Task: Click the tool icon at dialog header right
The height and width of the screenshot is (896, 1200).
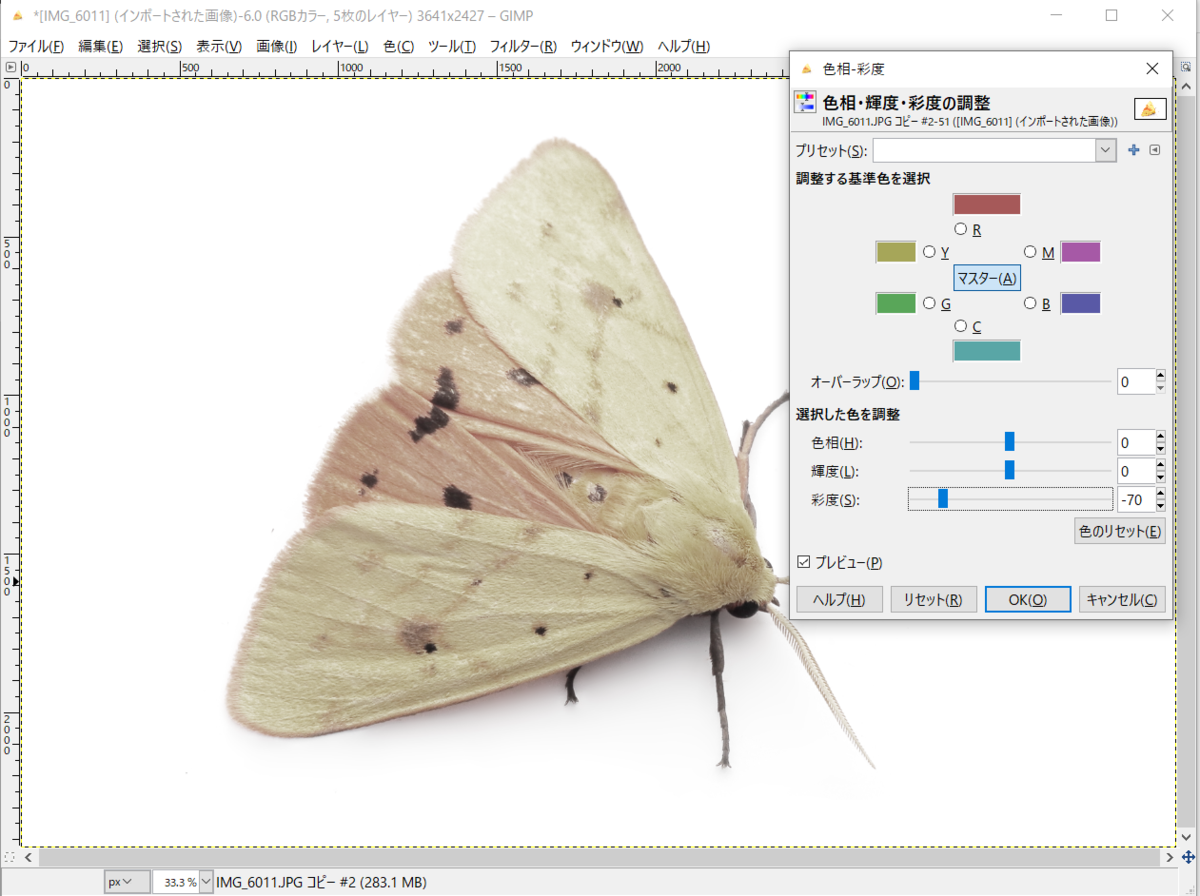Action: click(1150, 109)
